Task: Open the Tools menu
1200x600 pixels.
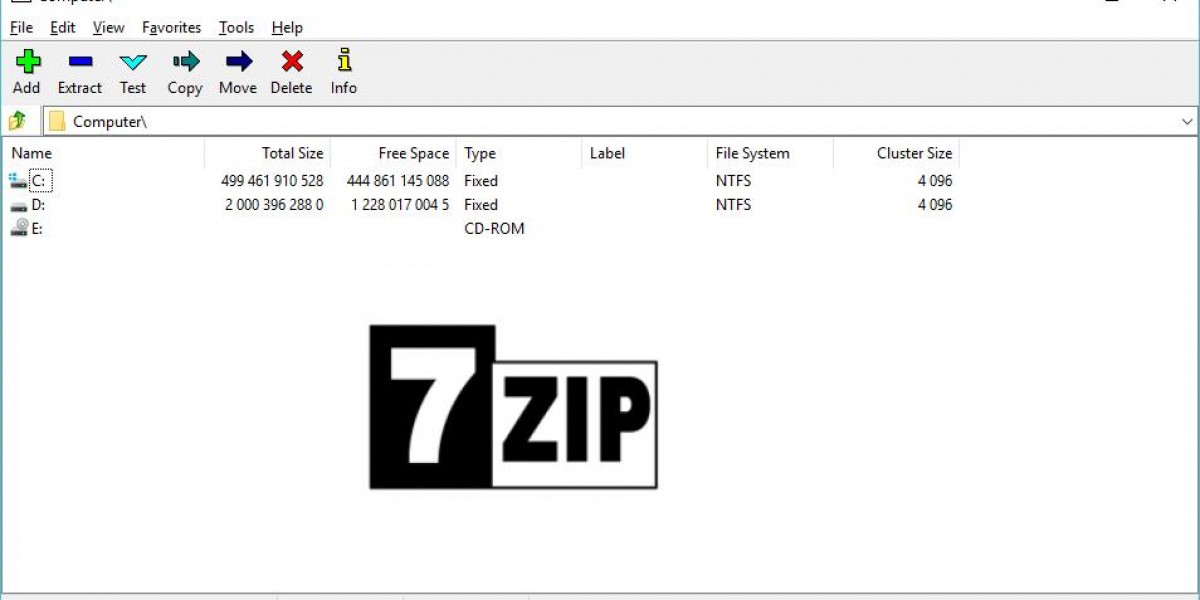Action: [236, 27]
